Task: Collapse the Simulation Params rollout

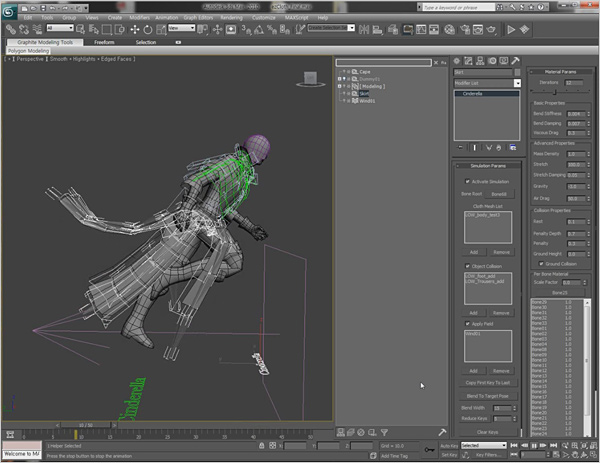Action: click(x=488, y=166)
